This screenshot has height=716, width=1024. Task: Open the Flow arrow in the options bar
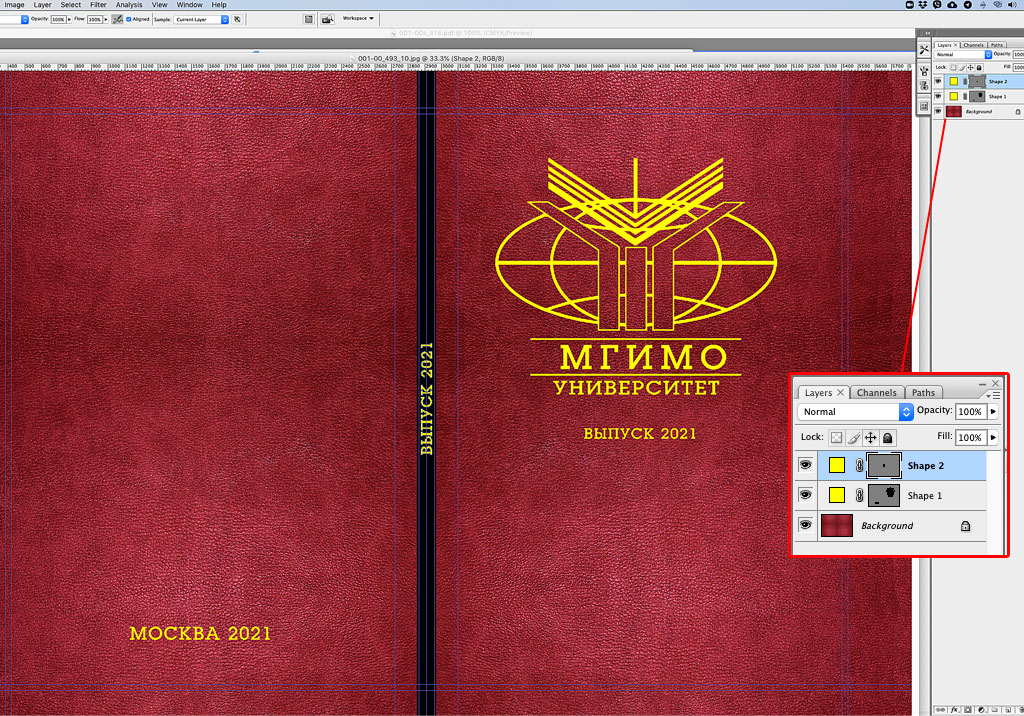[106, 20]
